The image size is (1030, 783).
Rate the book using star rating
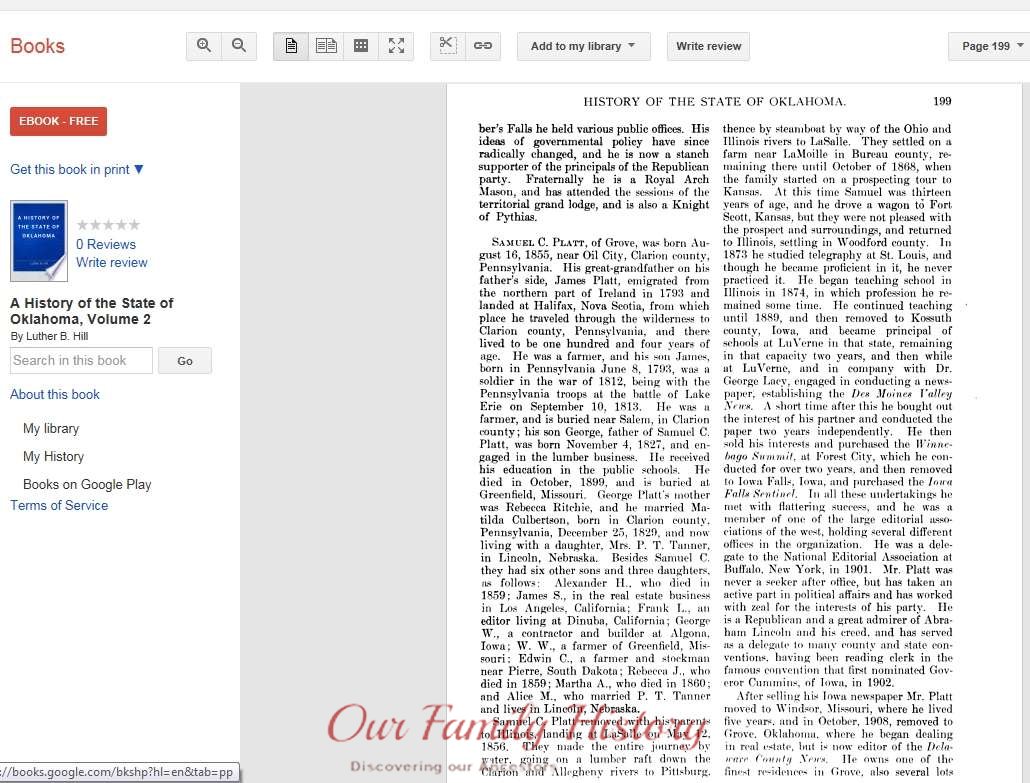coord(108,225)
